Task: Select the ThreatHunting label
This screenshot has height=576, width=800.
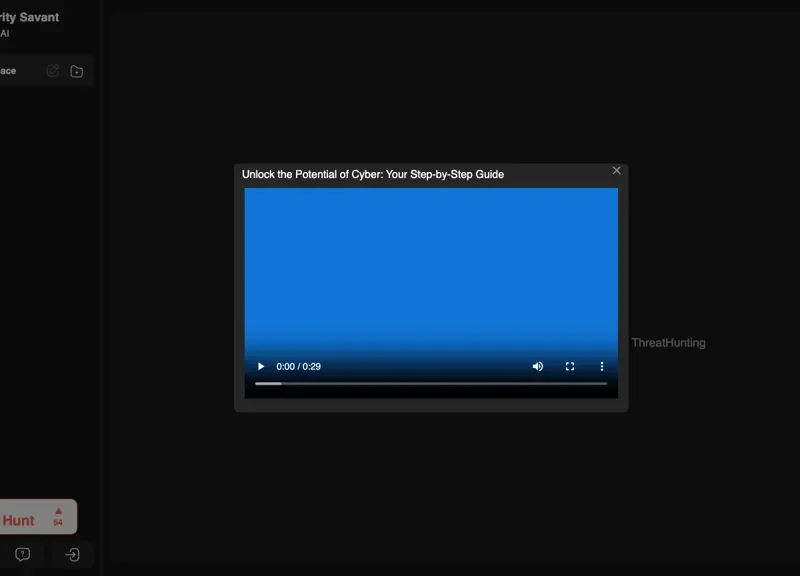Action: coord(668,343)
